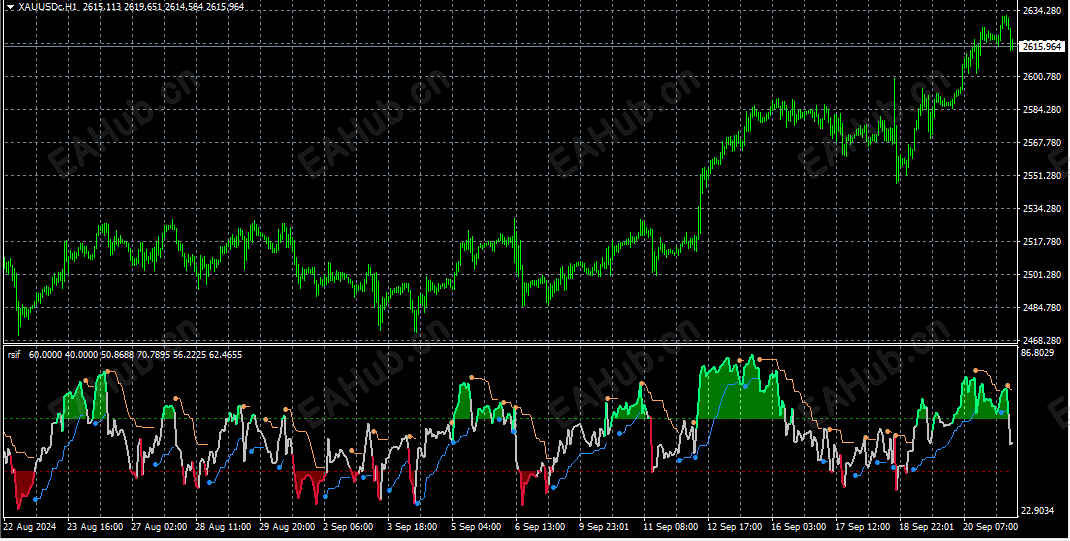Click the 56.2225 rsif value
The width and height of the screenshot is (1070, 541).
pyautogui.click(x=190, y=355)
